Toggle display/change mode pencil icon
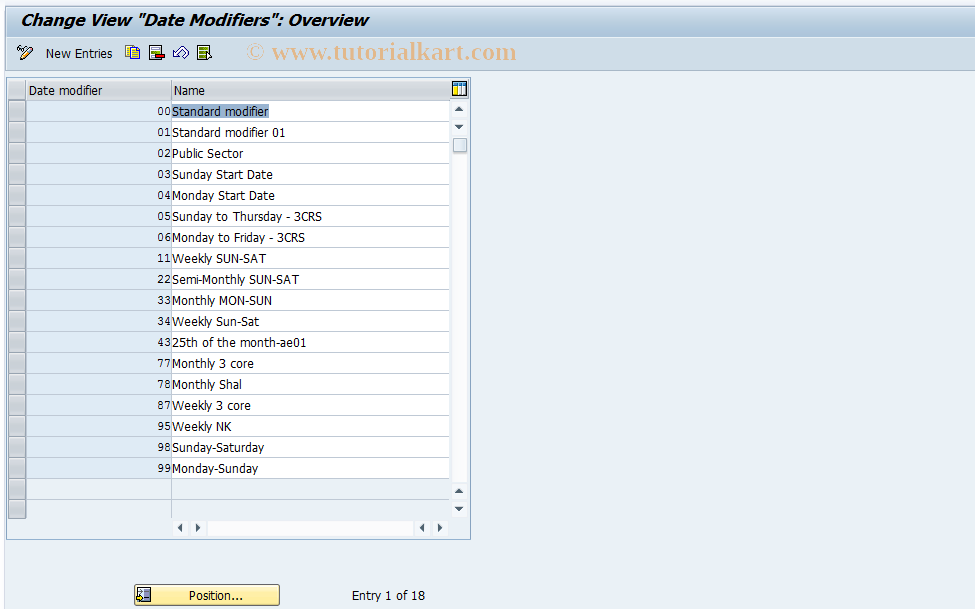 25,53
